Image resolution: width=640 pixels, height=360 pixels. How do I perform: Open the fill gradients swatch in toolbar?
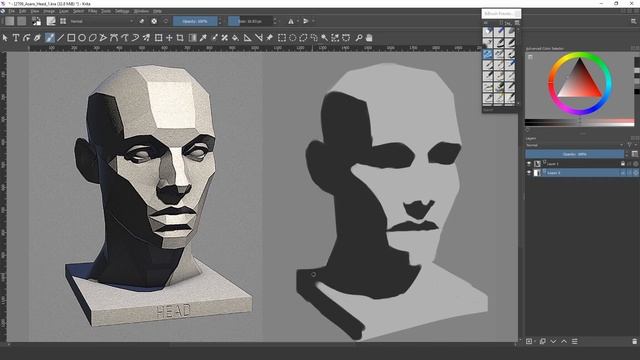[x=9, y=21]
